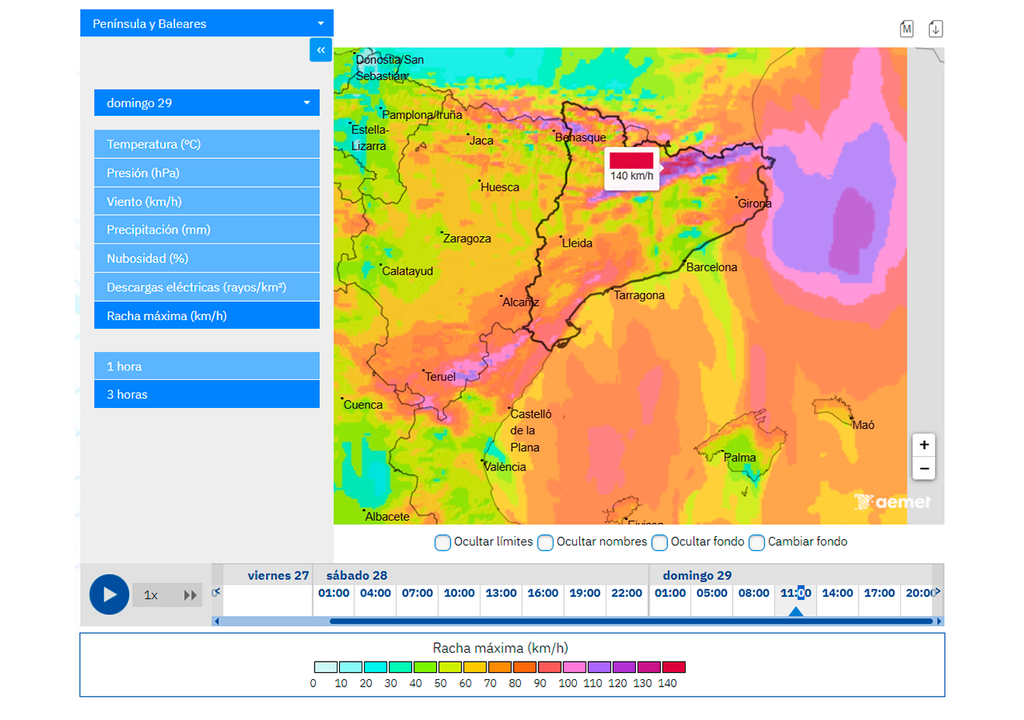1024x720 pixels.
Task: Select Nubosidad (%) variable
Action: click(206, 258)
